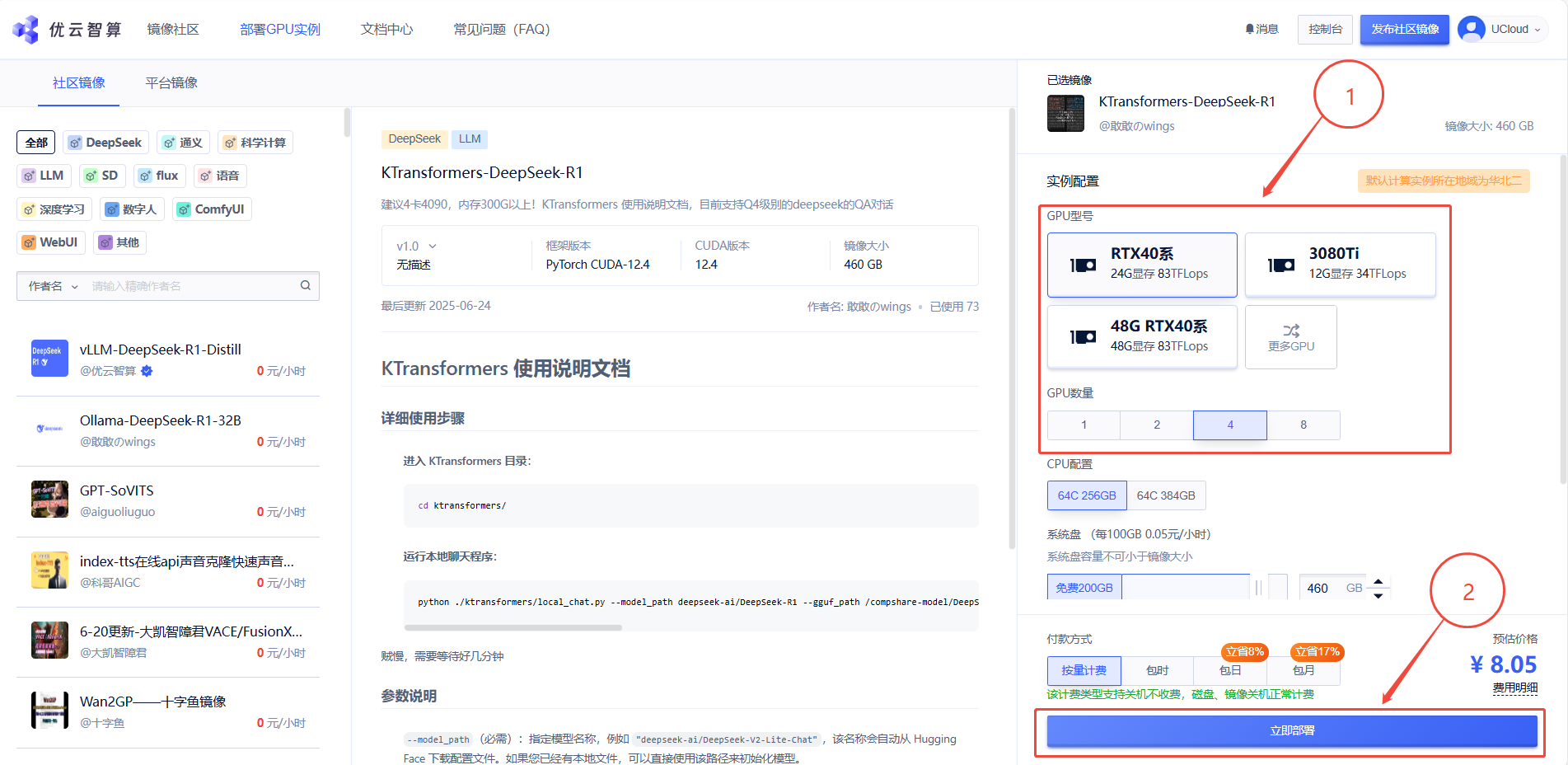
Task: Click the DeepSeek label on image detail
Action: click(414, 138)
